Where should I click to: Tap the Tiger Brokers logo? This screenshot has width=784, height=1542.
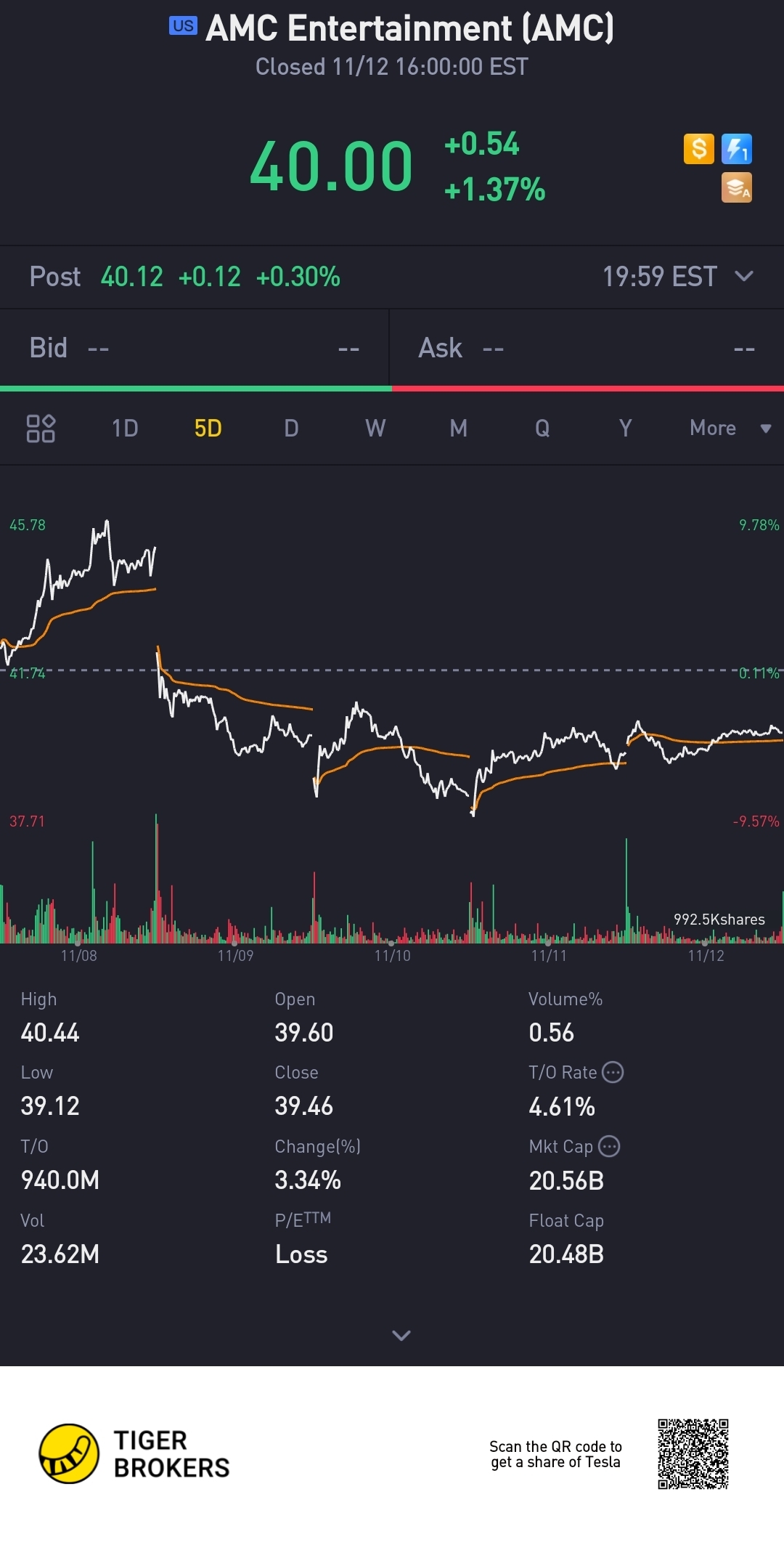click(x=134, y=1453)
